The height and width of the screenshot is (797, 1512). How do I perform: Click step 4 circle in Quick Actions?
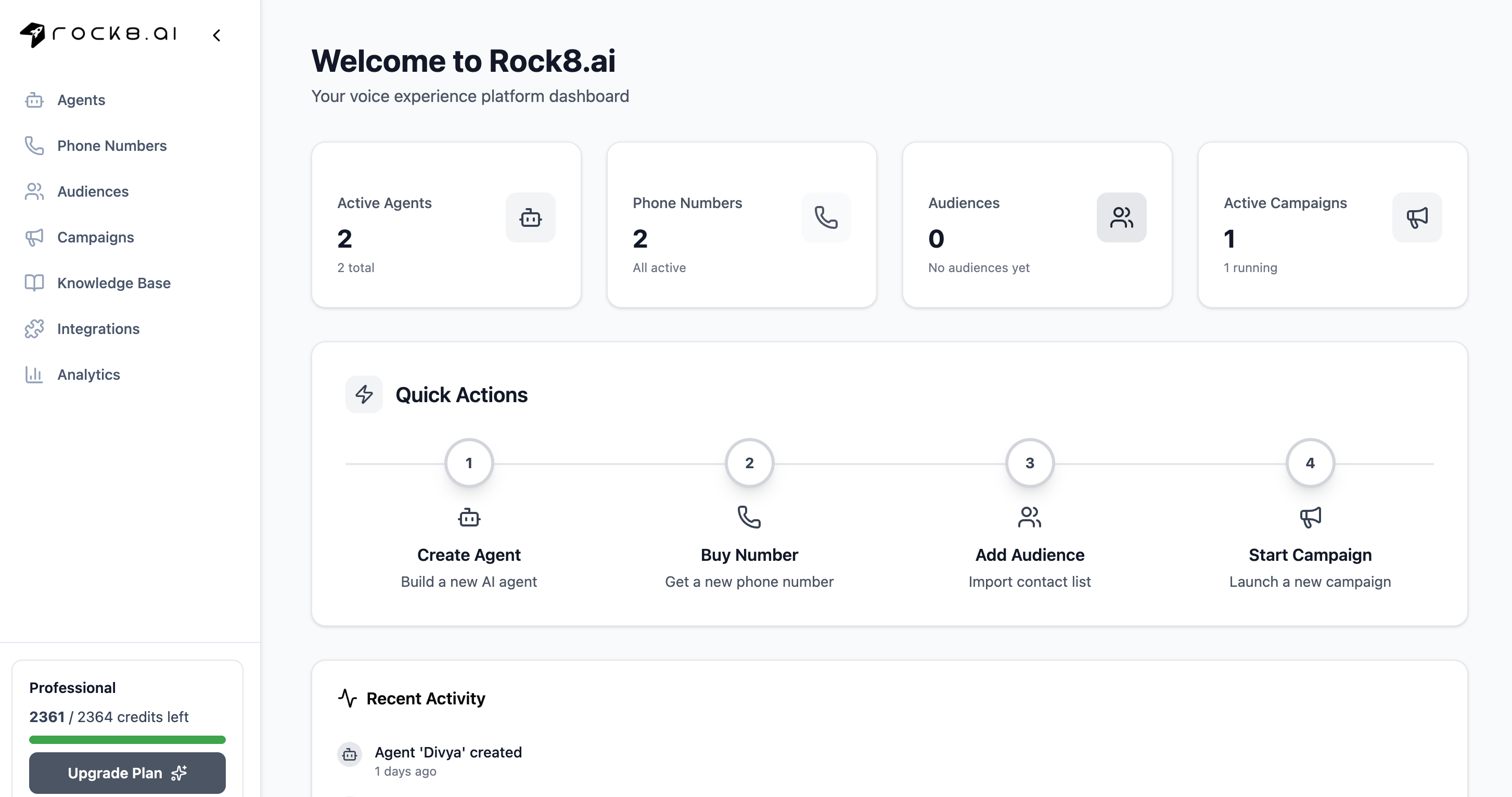[1310, 462]
